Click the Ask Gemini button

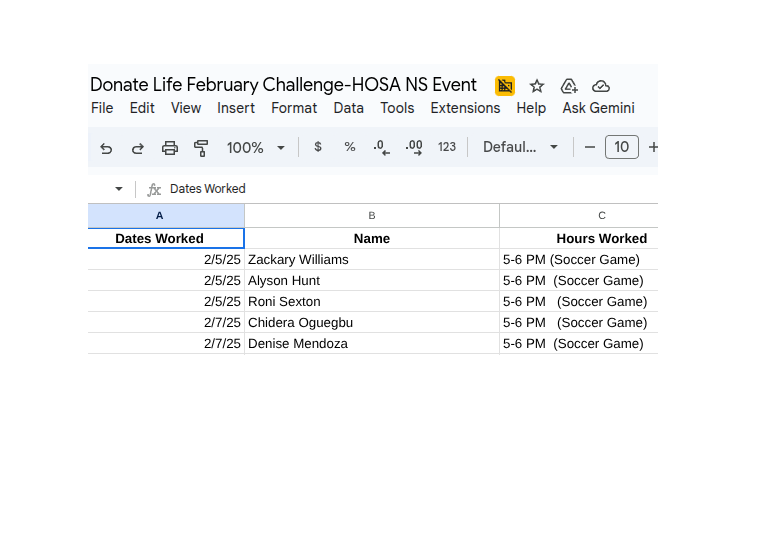click(598, 108)
